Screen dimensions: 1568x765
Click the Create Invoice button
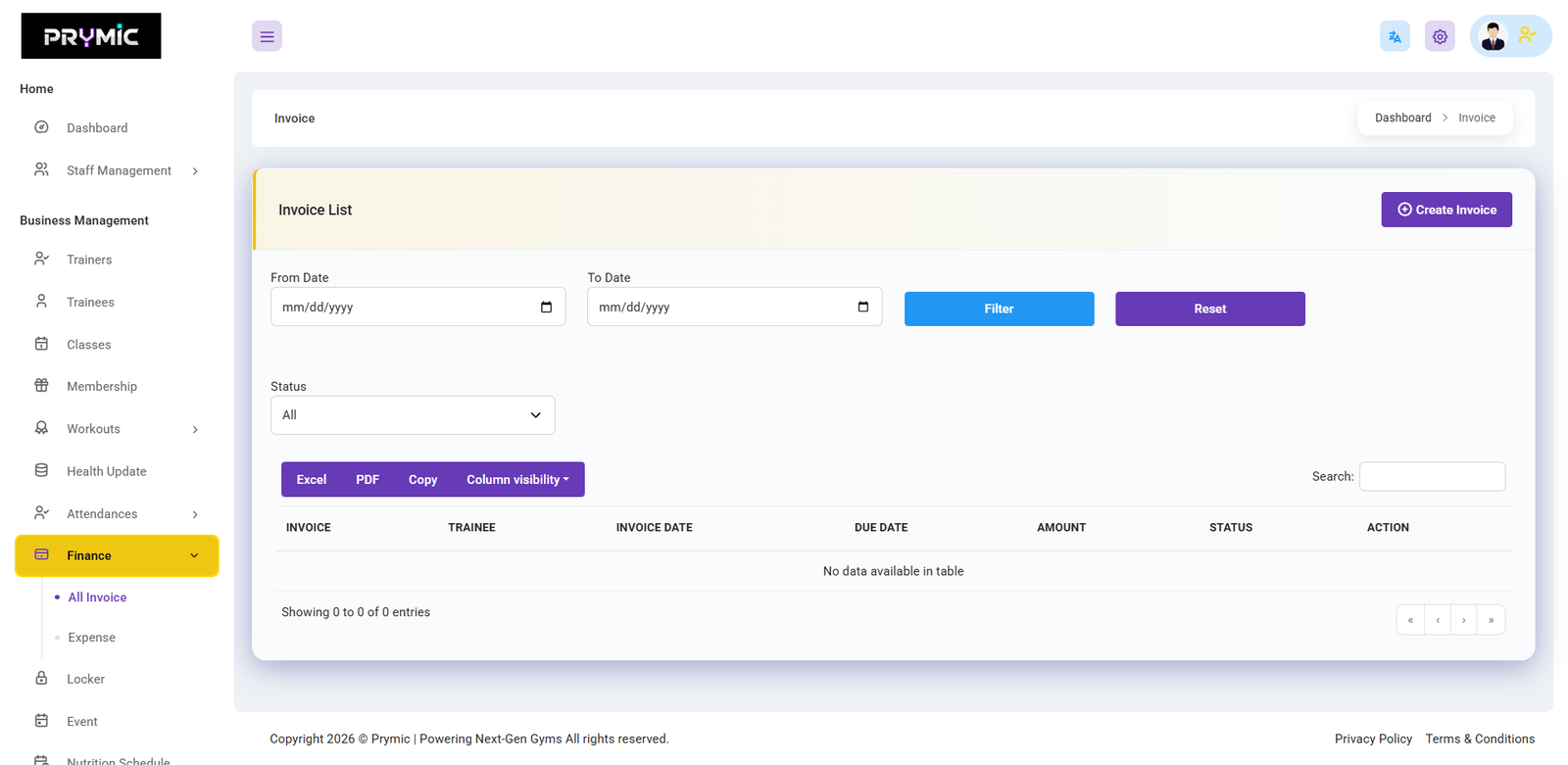pyautogui.click(x=1445, y=210)
